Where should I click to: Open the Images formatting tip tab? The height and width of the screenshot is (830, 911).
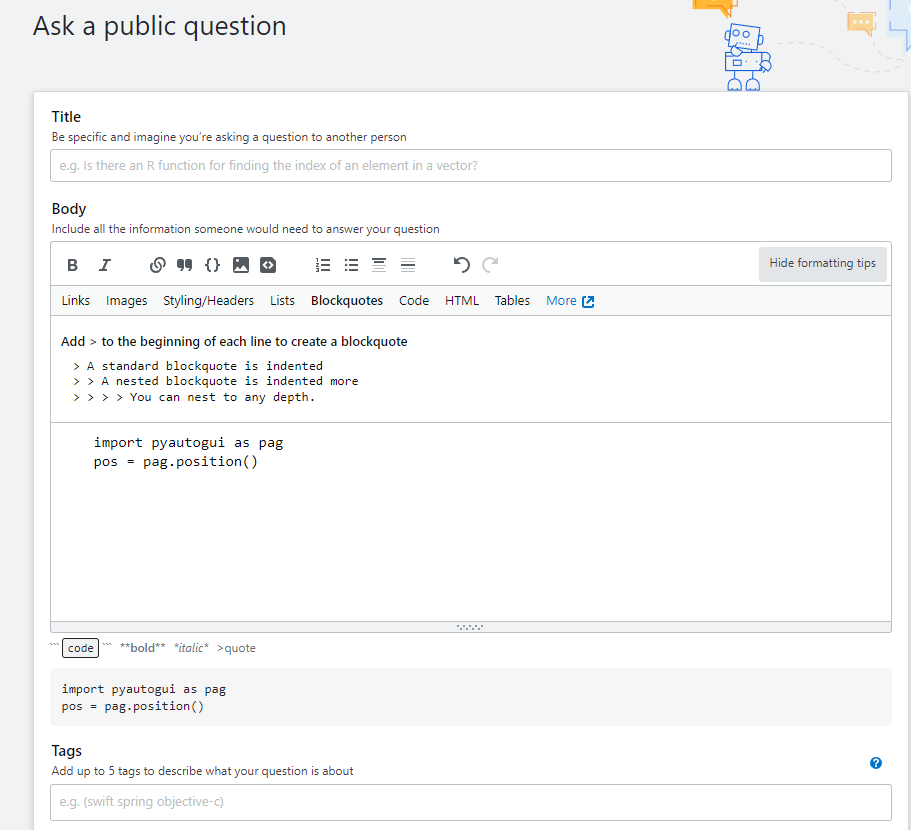[x=126, y=301]
